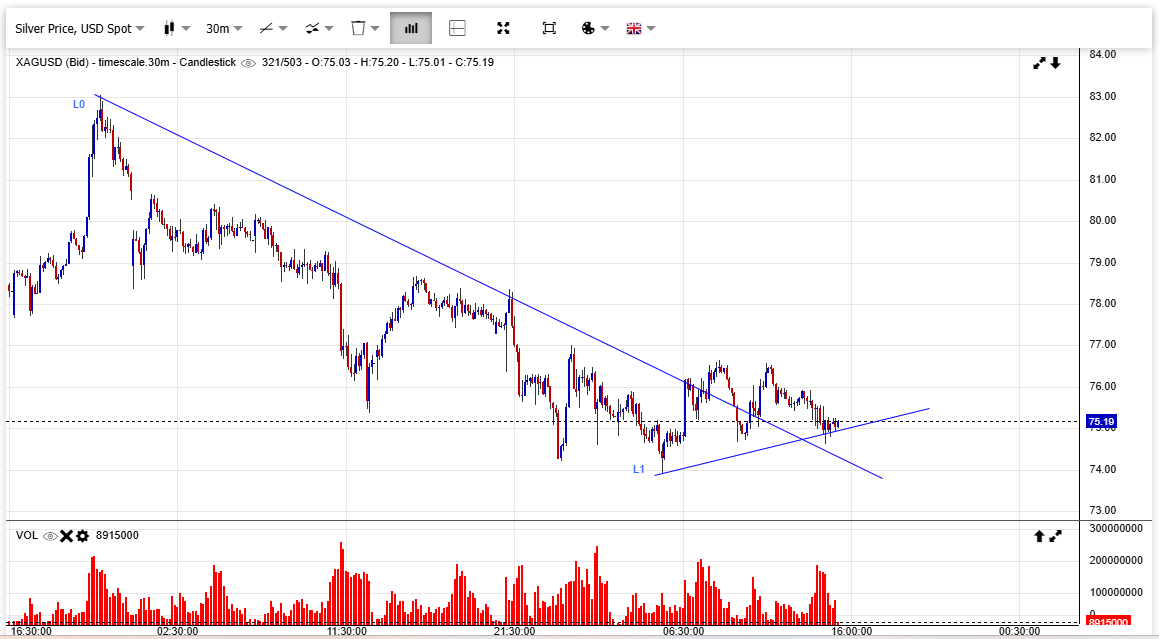Open the trash delete drawings menu
The width and height of the screenshot is (1159, 639).
click(365, 28)
